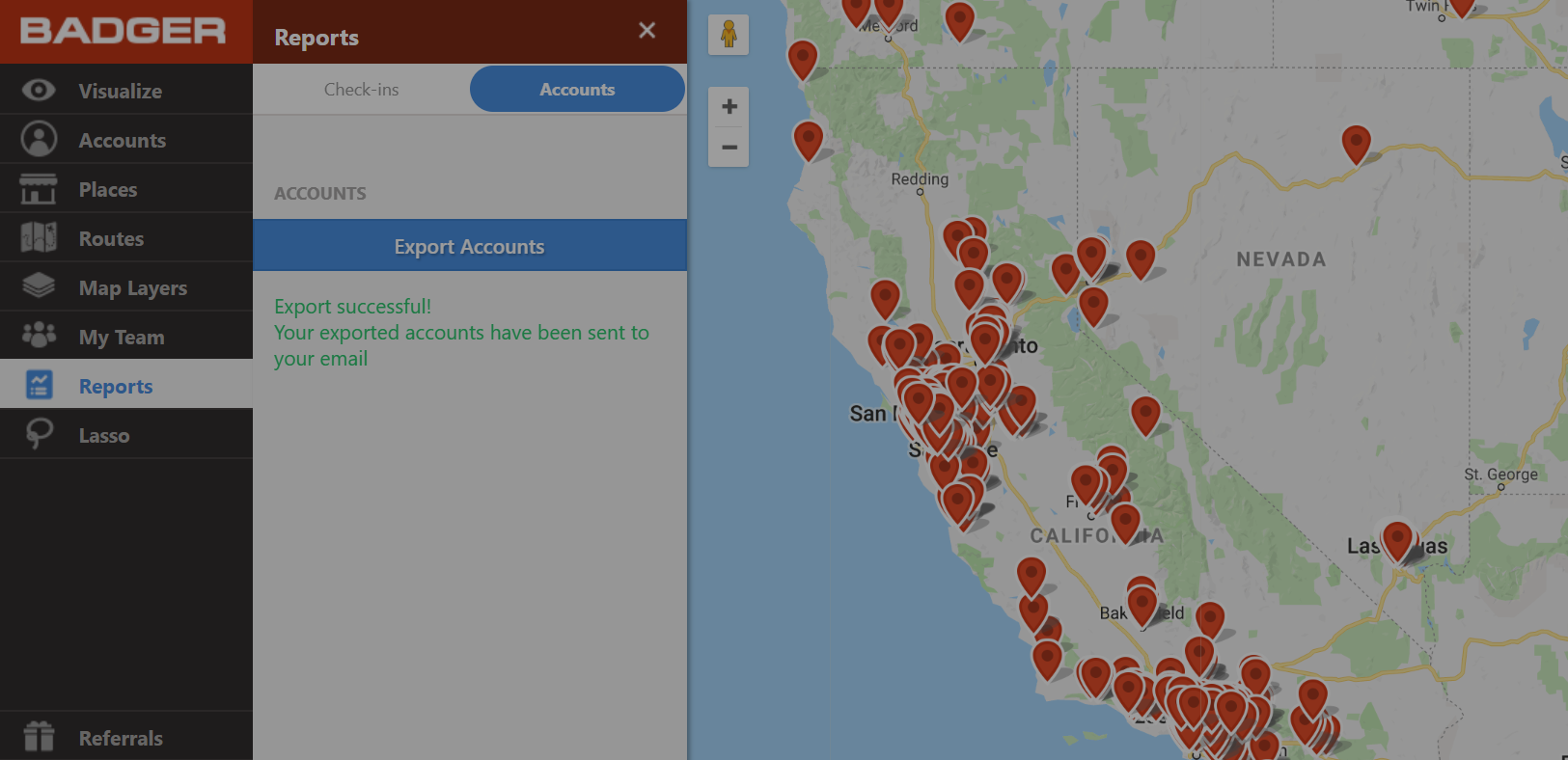Open Visualize from the sidebar menu
The width and height of the screenshot is (1568, 760).
(121, 91)
